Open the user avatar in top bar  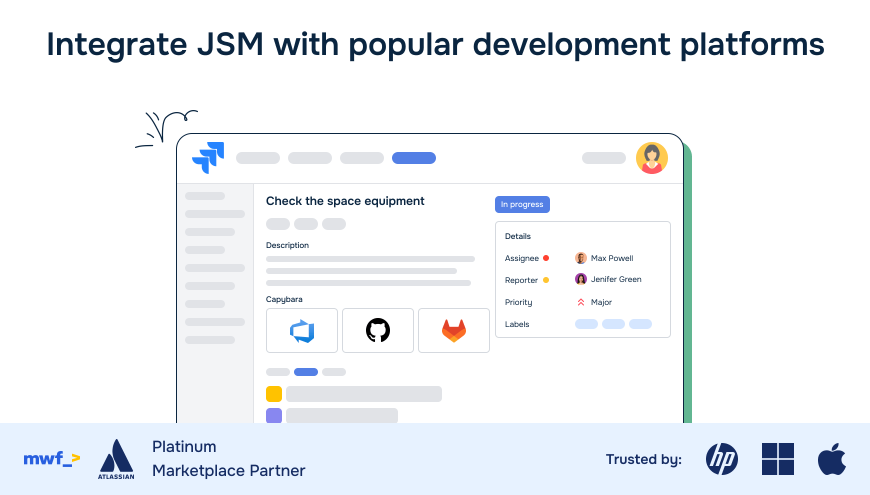(651, 158)
